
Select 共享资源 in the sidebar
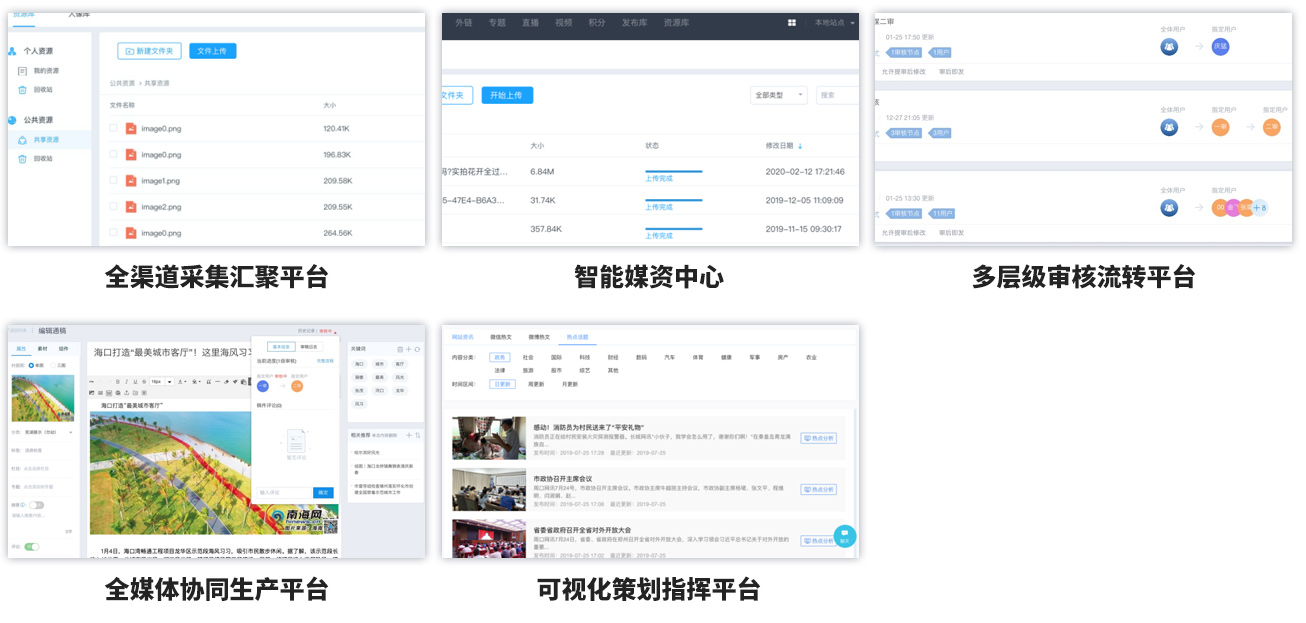click(46, 140)
